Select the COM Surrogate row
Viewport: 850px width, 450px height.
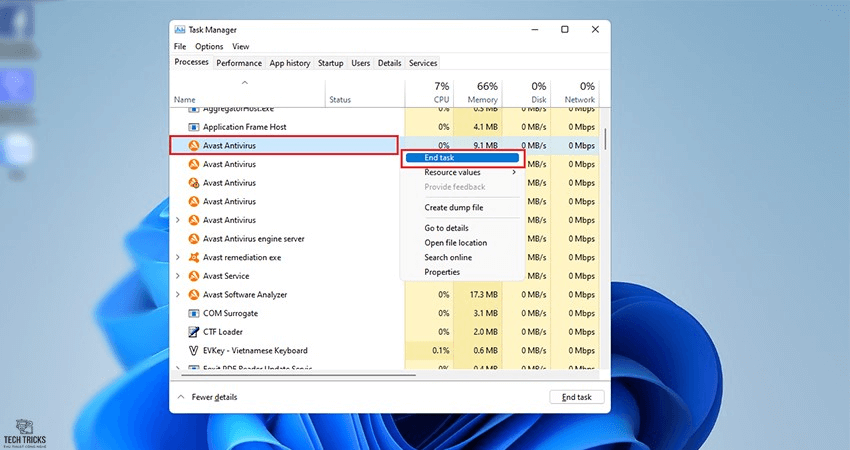385,313
